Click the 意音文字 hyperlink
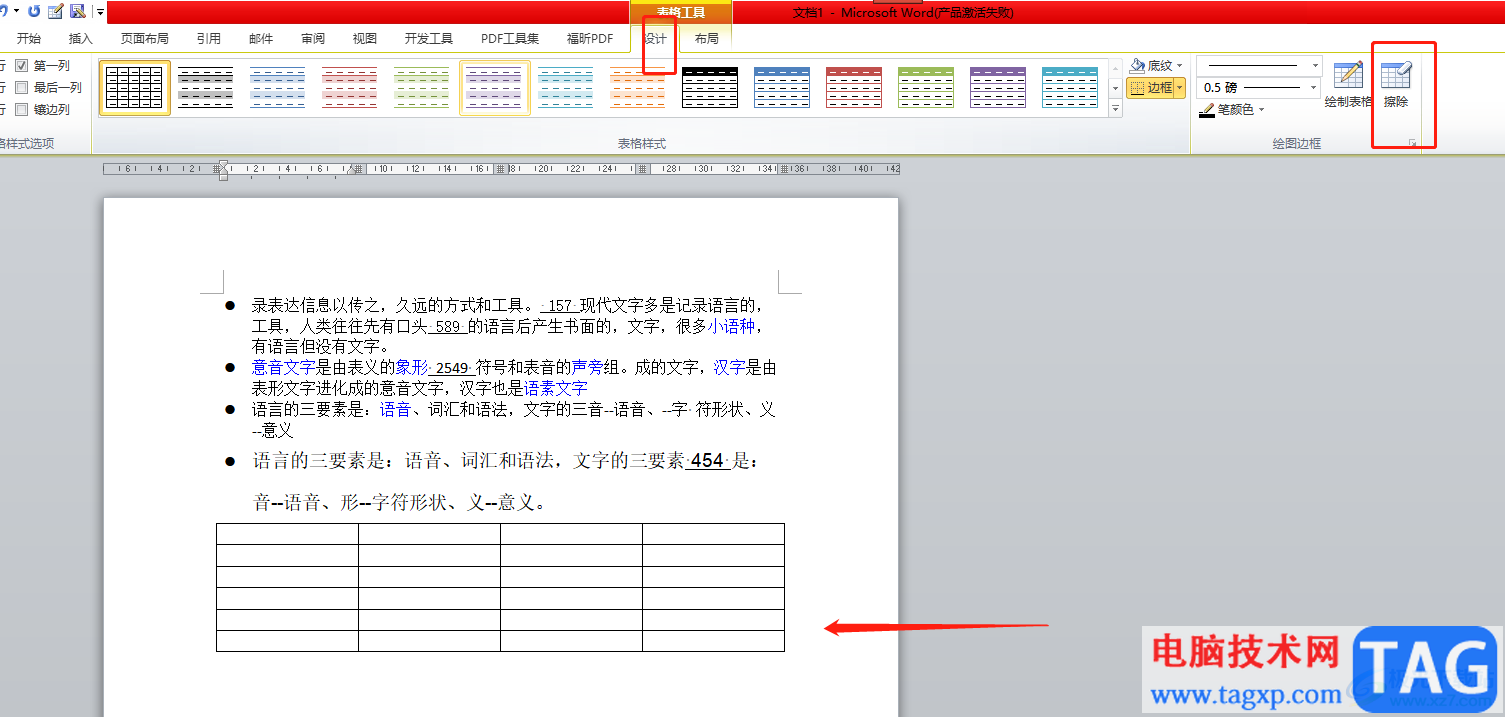Image resolution: width=1505 pixels, height=717 pixels. [x=283, y=368]
